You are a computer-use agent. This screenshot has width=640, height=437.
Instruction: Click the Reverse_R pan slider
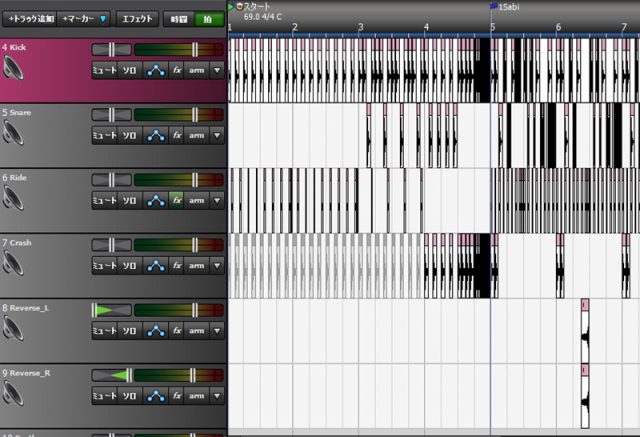click(x=111, y=375)
